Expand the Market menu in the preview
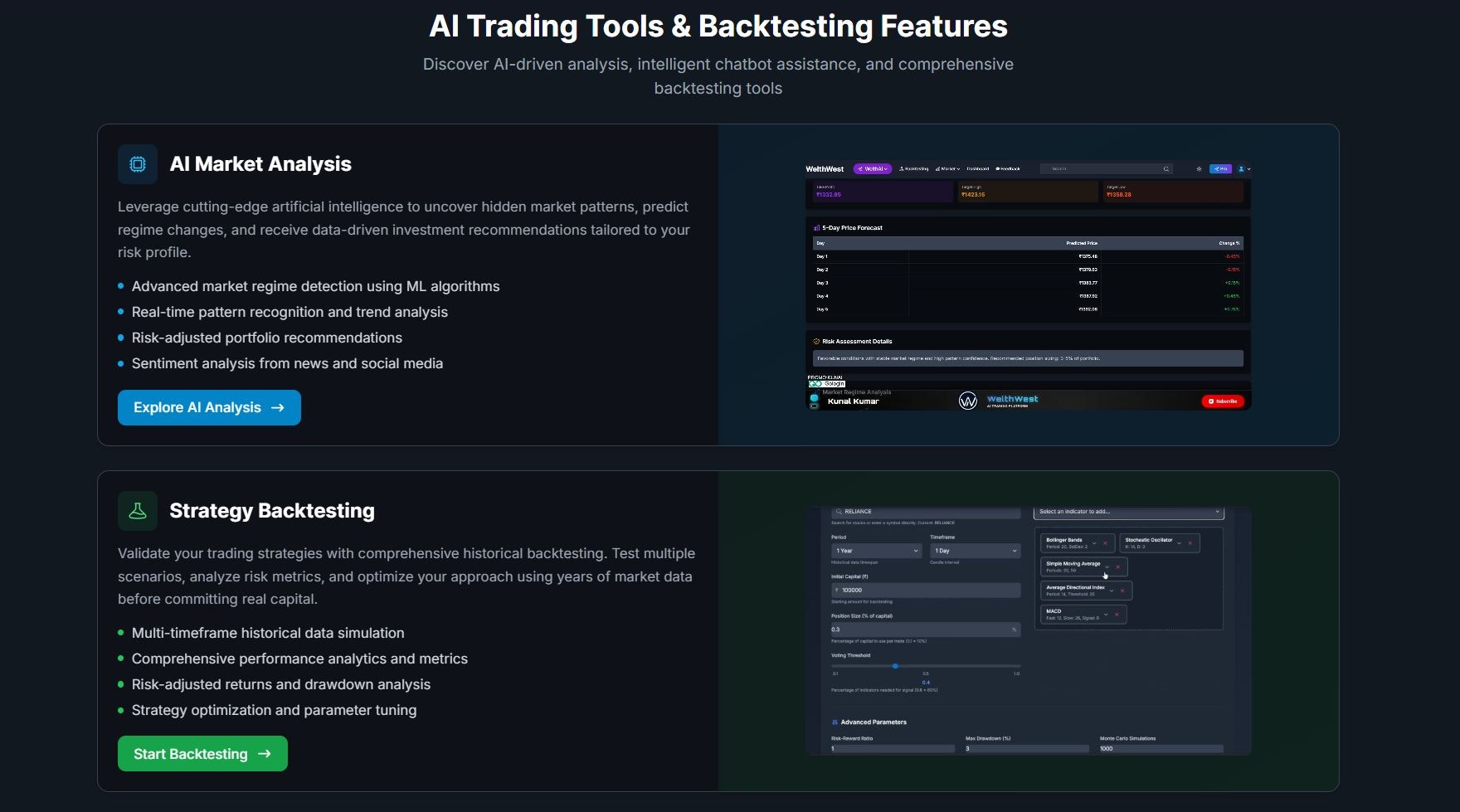This screenshot has width=1460, height=812. point(947,169)
